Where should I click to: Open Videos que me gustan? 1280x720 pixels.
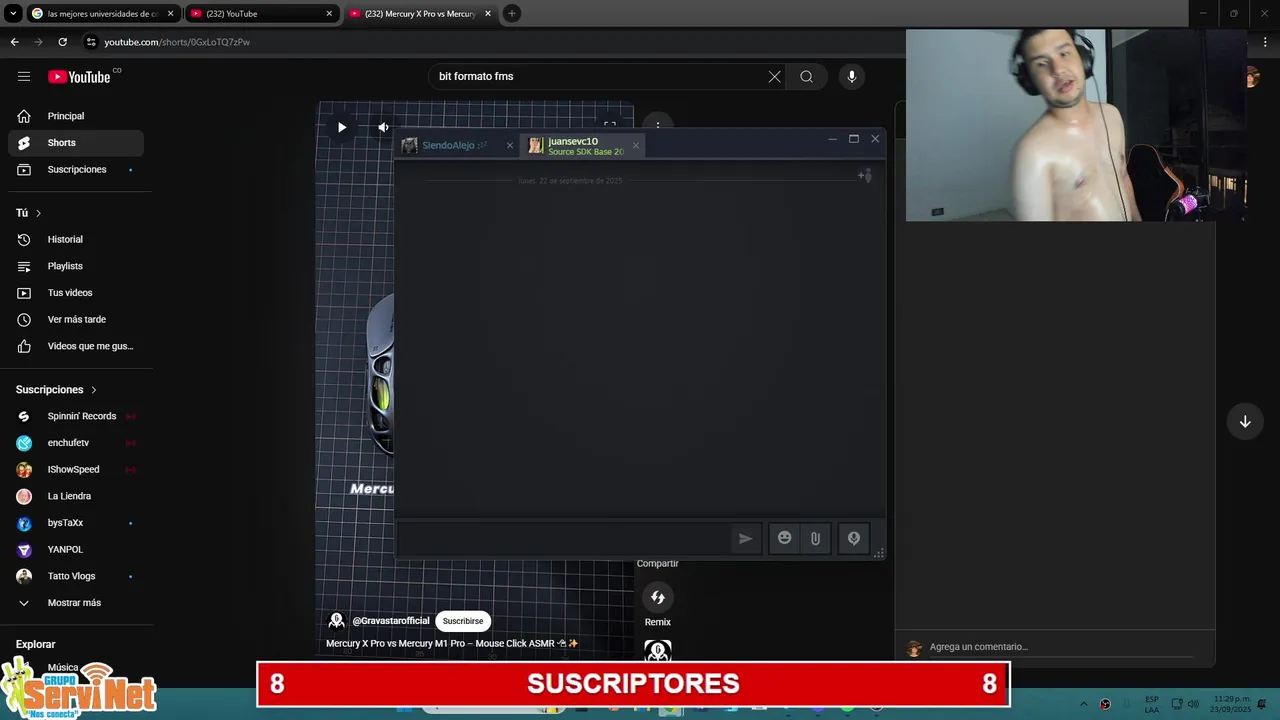click(x=76, y=346)
